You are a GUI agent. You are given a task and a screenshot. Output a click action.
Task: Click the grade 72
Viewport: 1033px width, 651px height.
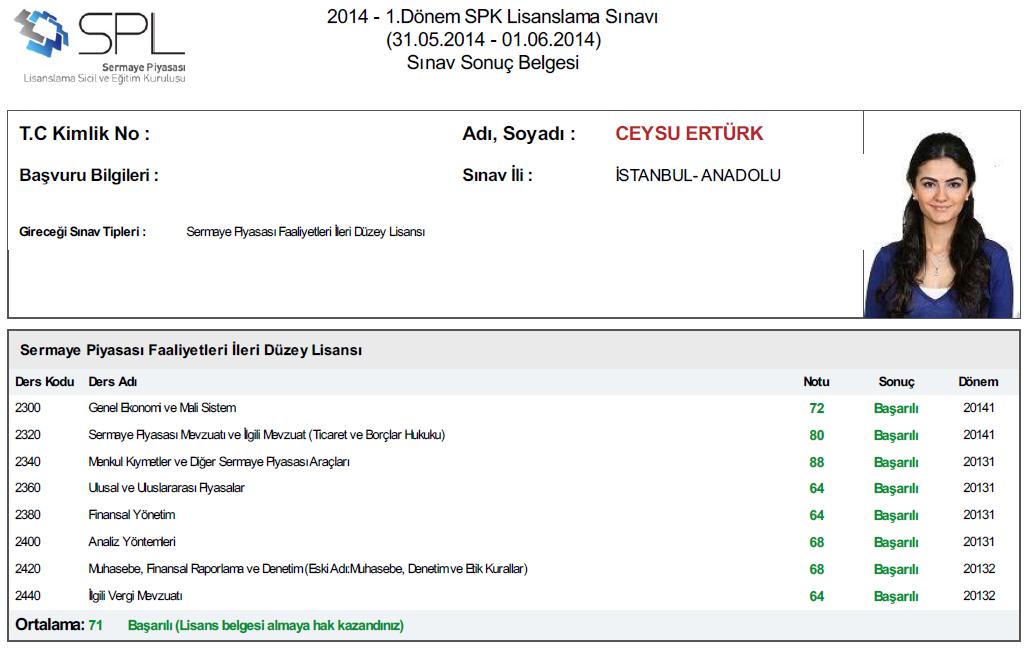coord(817,409)
